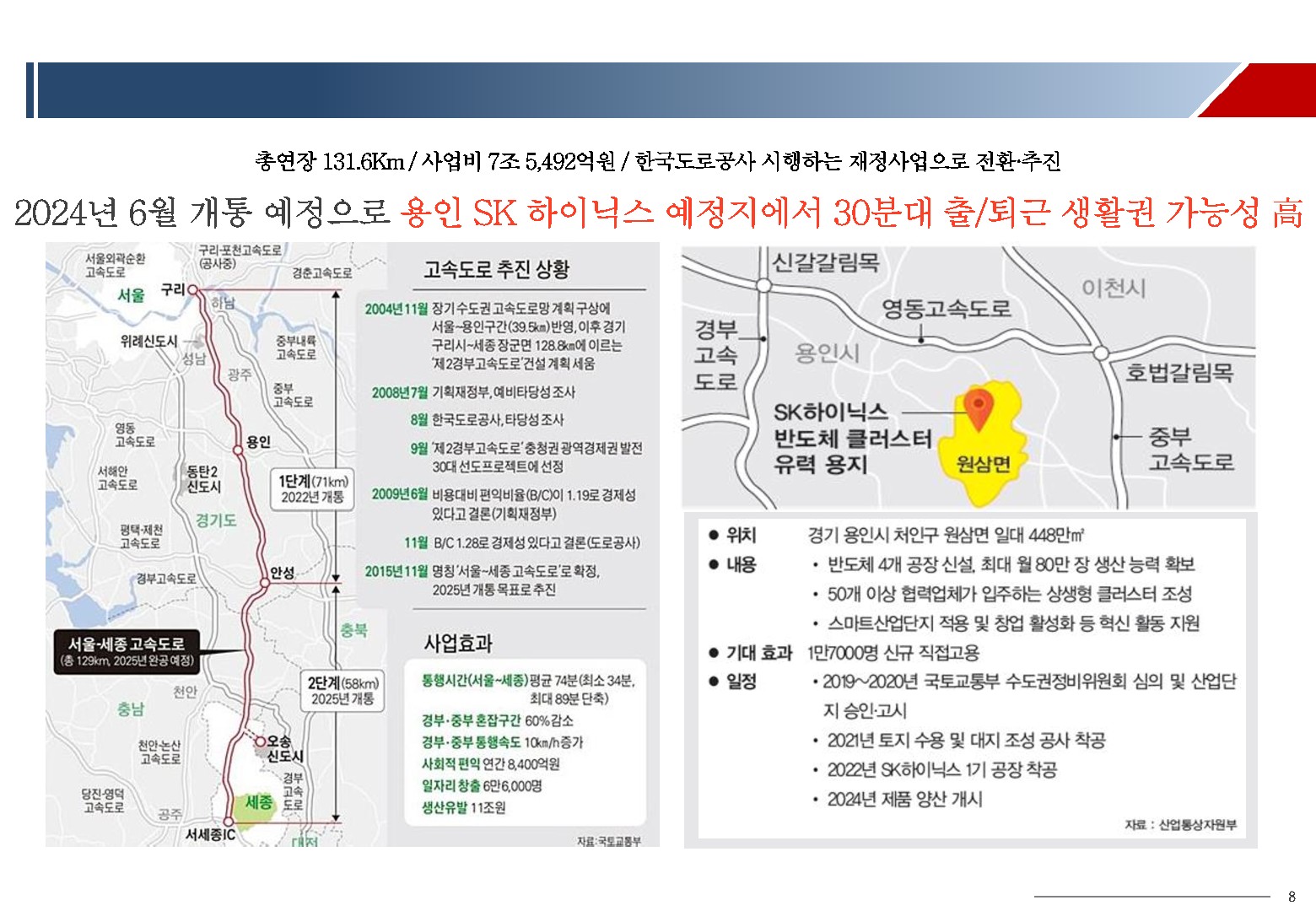Click the 일자리 창출 6만6,000명 line
The image size is (1316, 911).
point(482,786)
